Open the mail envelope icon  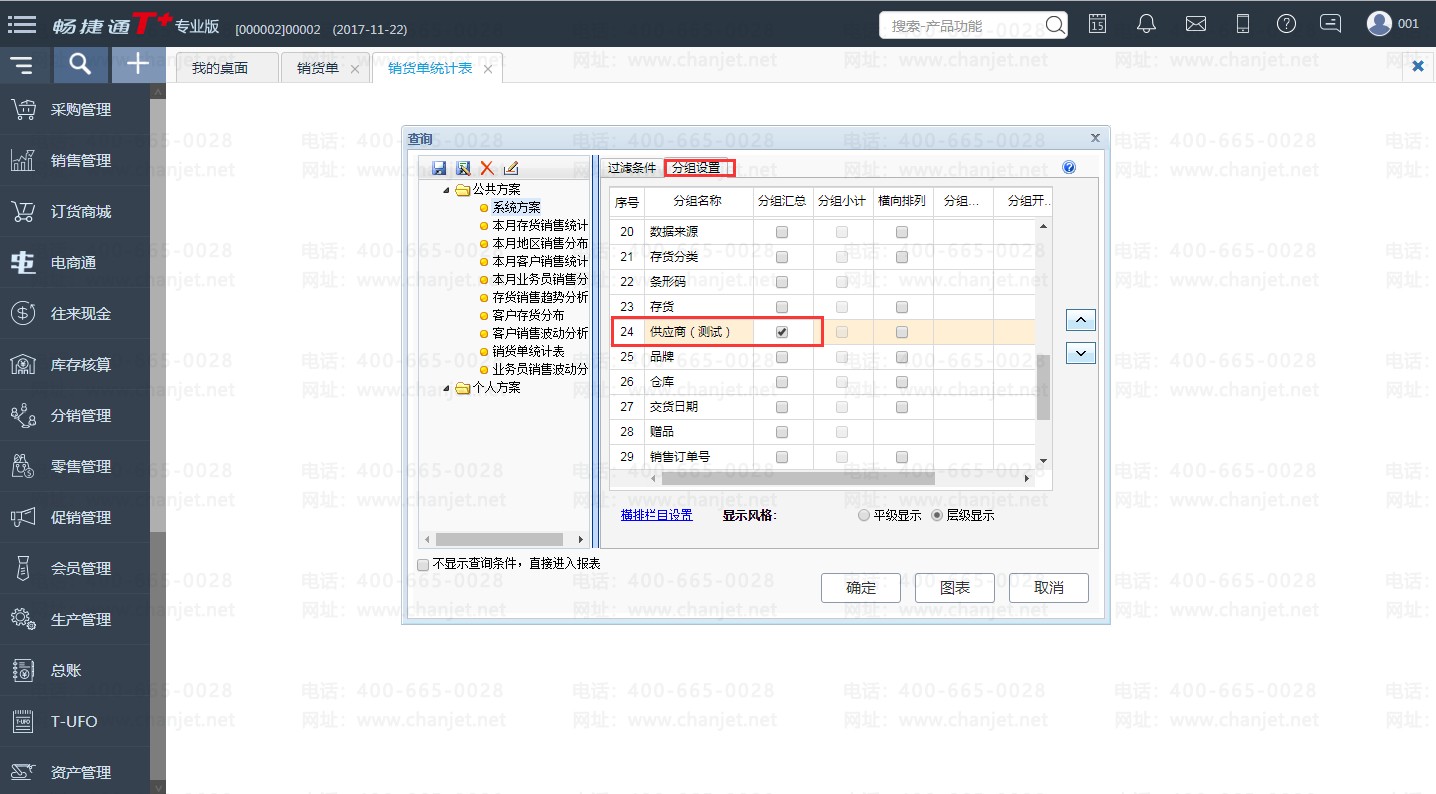coord(1195,24)
